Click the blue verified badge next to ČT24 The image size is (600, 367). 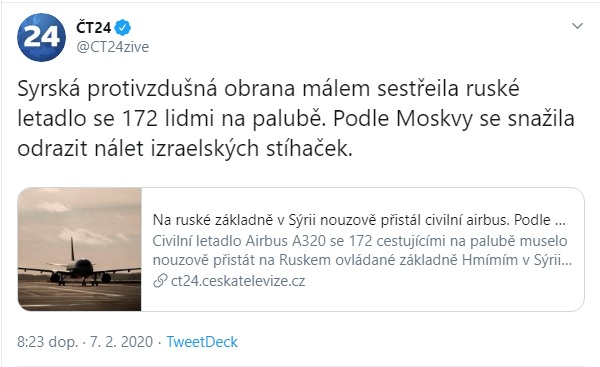(x=123, y=28)
